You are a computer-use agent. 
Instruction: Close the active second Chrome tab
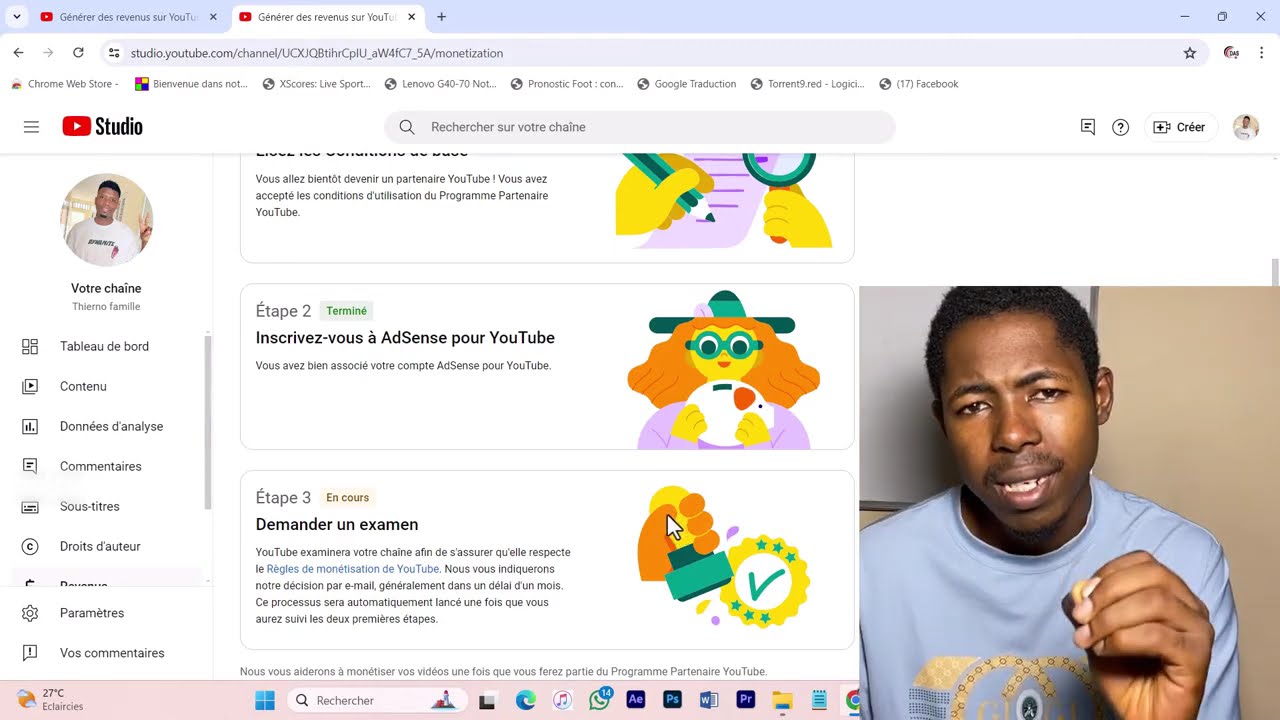click(x=411, y=17)
